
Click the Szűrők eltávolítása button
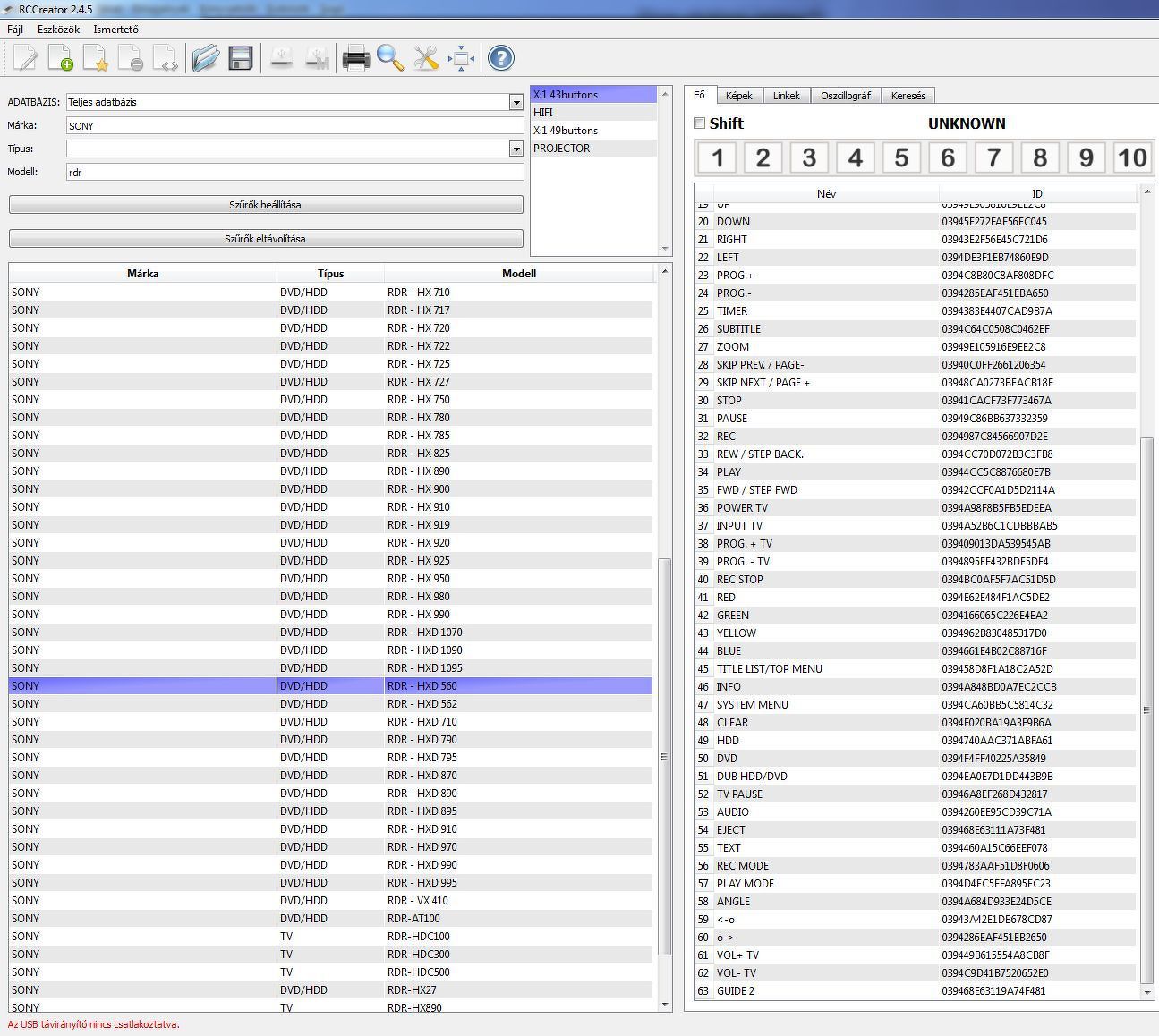(x=266, y=239)
